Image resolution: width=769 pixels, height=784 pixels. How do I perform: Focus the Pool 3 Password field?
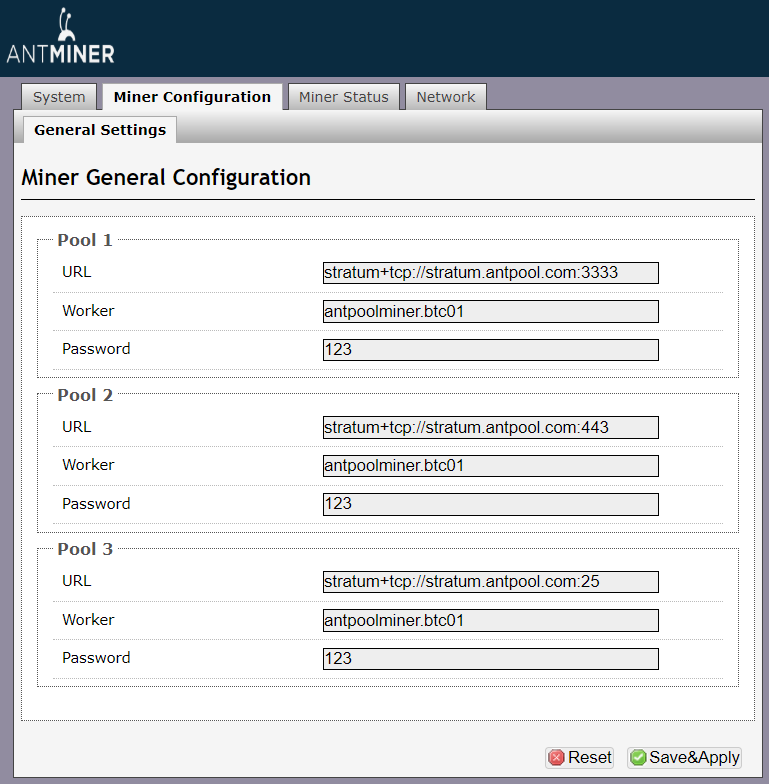pyautogui.click(x=490, y=659)
